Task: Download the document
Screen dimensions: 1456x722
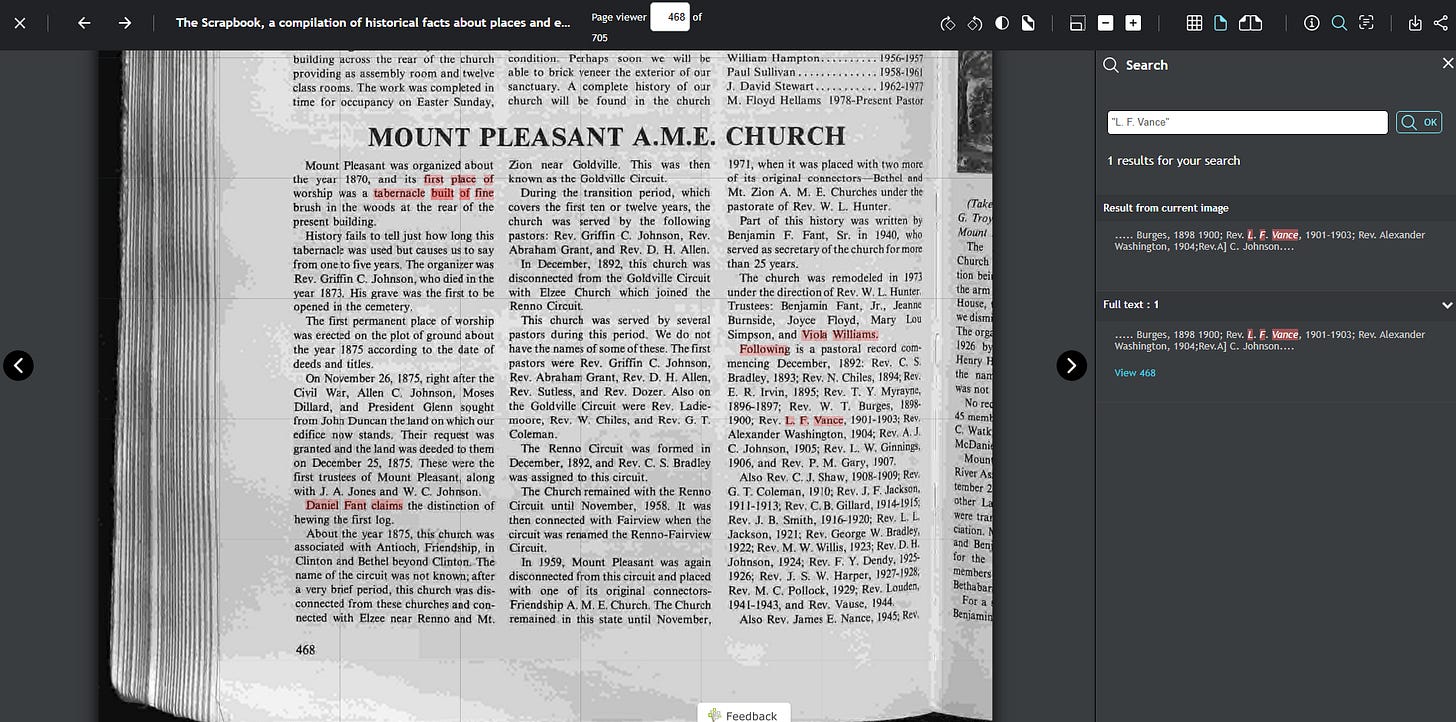Action: coord(1415,23)
